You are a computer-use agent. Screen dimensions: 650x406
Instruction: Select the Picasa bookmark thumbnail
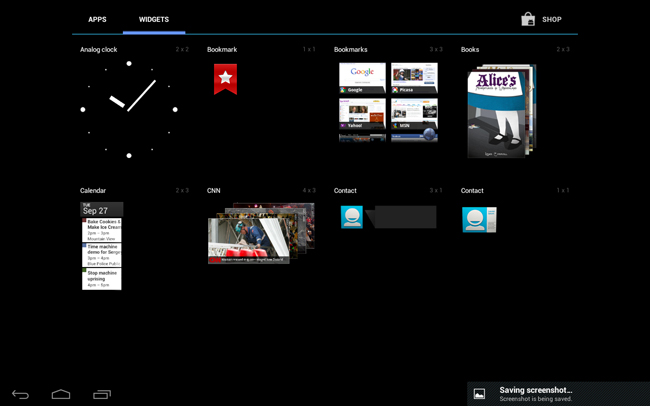[x=414, y=78]
